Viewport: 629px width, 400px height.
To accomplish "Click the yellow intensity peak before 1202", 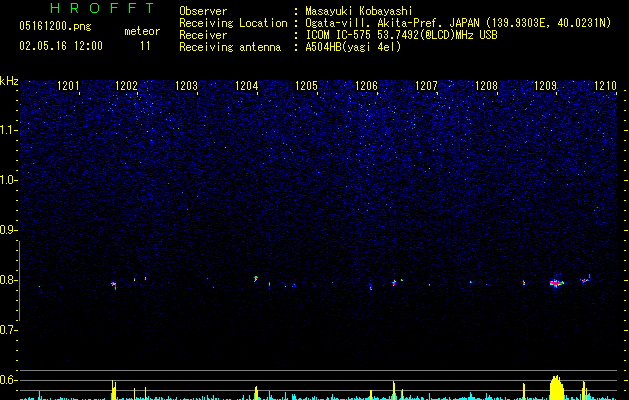I will 114,390.
